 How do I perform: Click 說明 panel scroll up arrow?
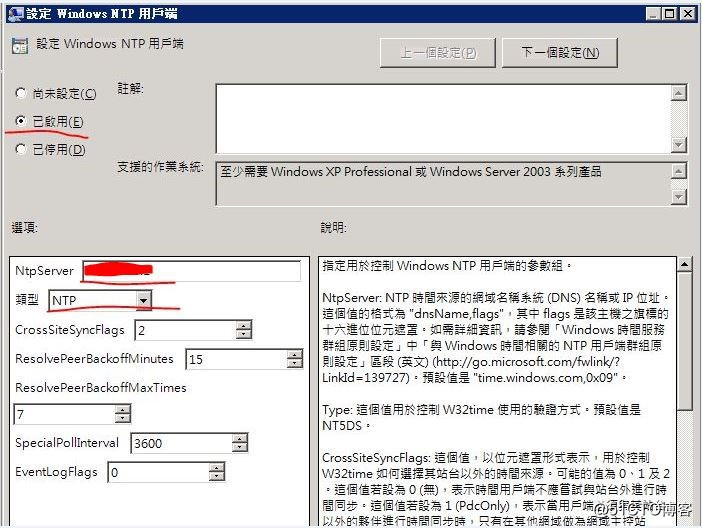tap(685, 265)
